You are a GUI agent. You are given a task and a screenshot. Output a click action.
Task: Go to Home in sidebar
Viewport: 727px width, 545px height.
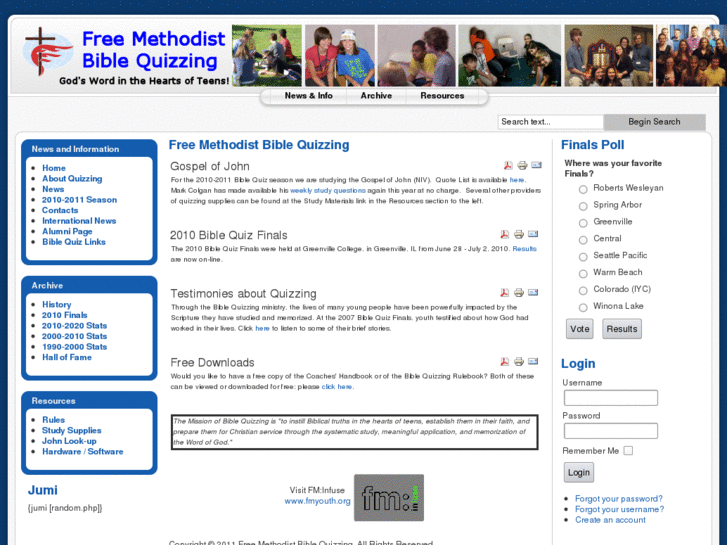(54, 168)
